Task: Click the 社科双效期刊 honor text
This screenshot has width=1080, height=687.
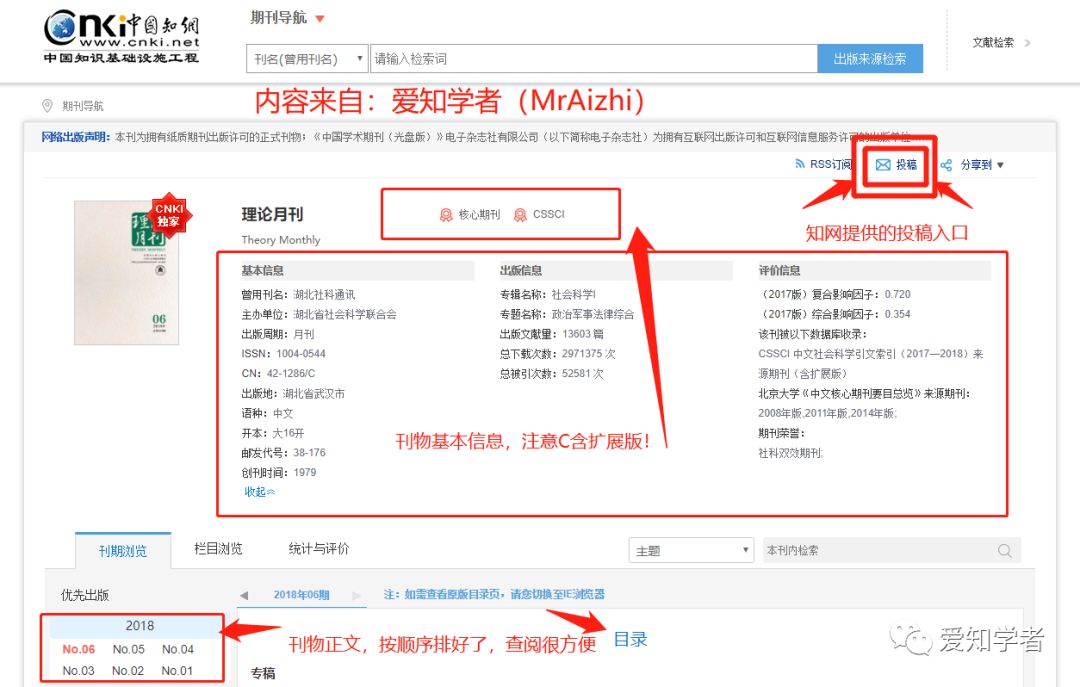Action: click(790, 453)
